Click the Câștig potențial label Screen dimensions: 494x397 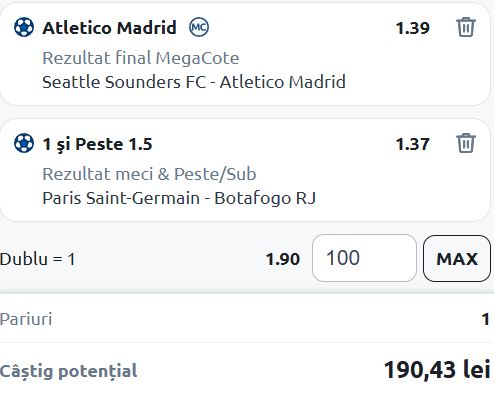pos(69,371)
